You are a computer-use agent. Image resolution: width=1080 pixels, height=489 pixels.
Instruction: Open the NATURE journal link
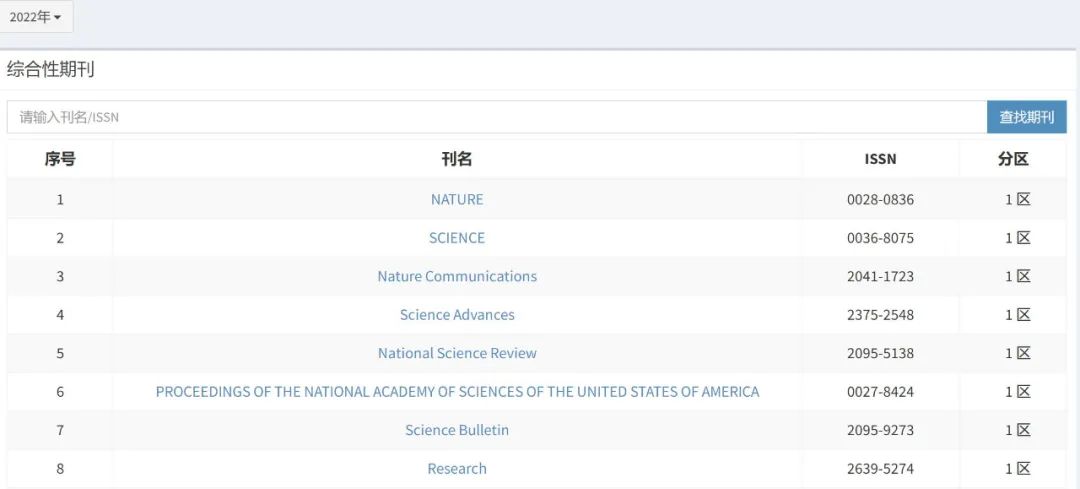[x=457, y=199]
